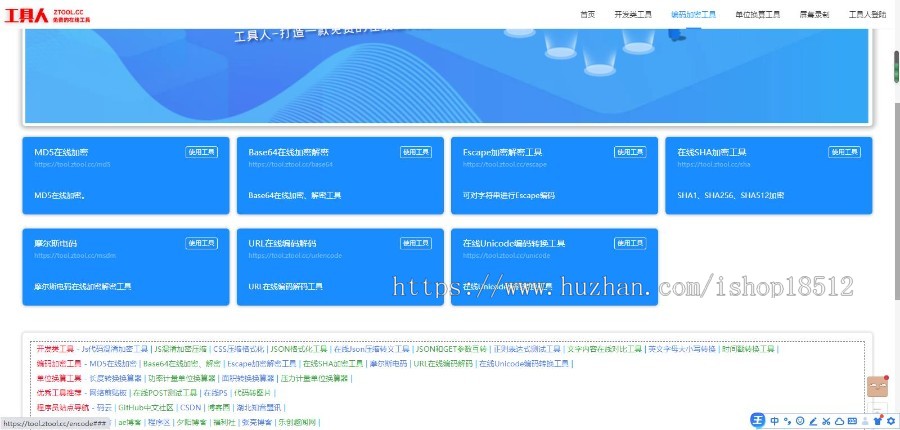900x430 pixels.
Task: Open the JSON格式化工具 footer link
Action: [298, 348]
